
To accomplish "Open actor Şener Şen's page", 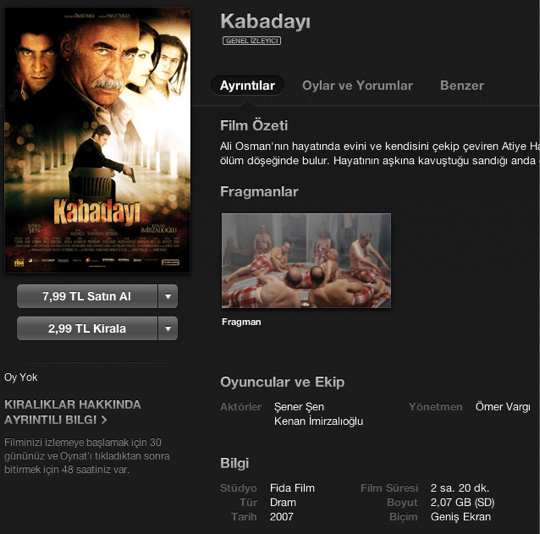I will pos(299,407).
